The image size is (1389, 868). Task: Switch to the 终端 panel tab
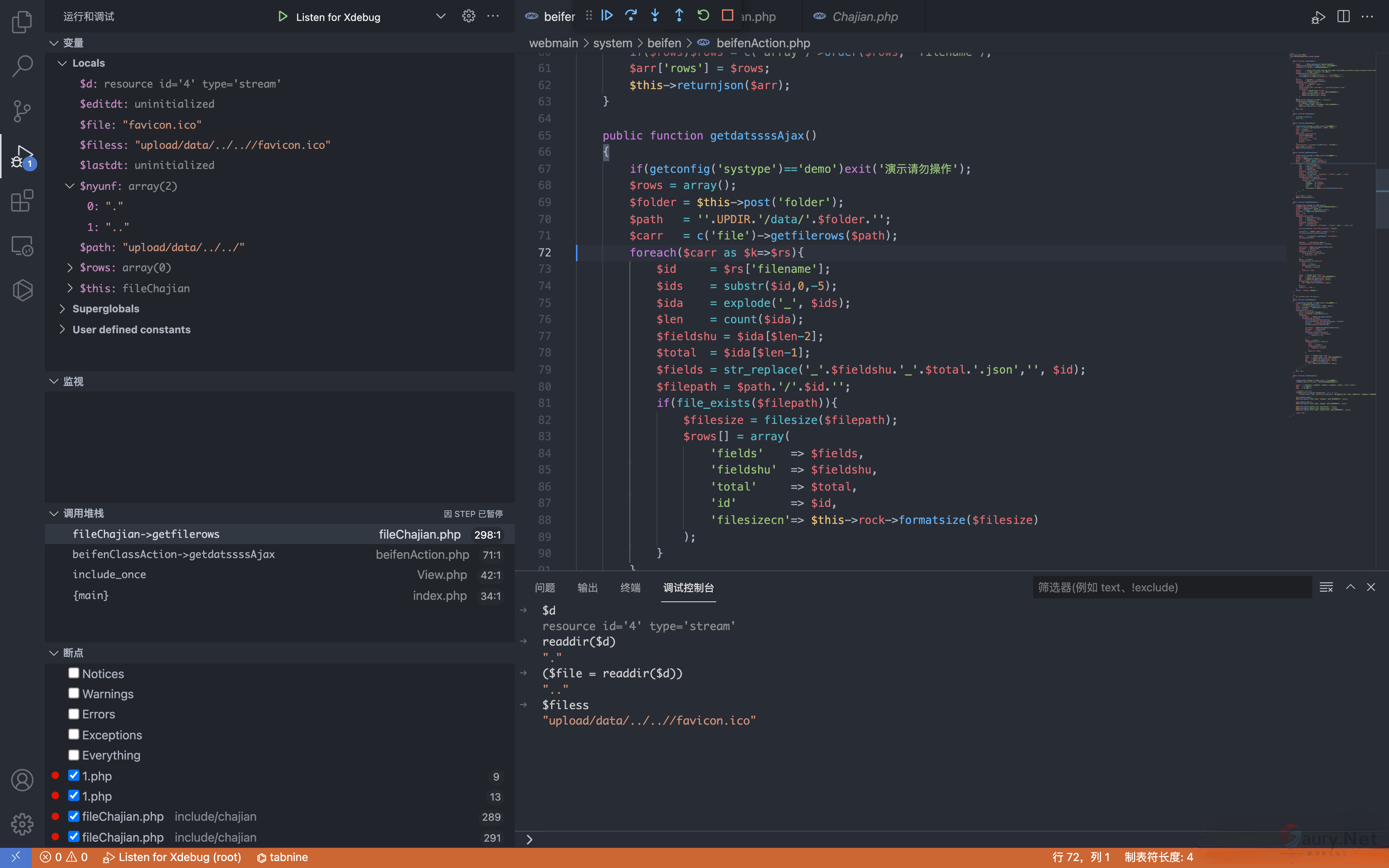(630, 587)
